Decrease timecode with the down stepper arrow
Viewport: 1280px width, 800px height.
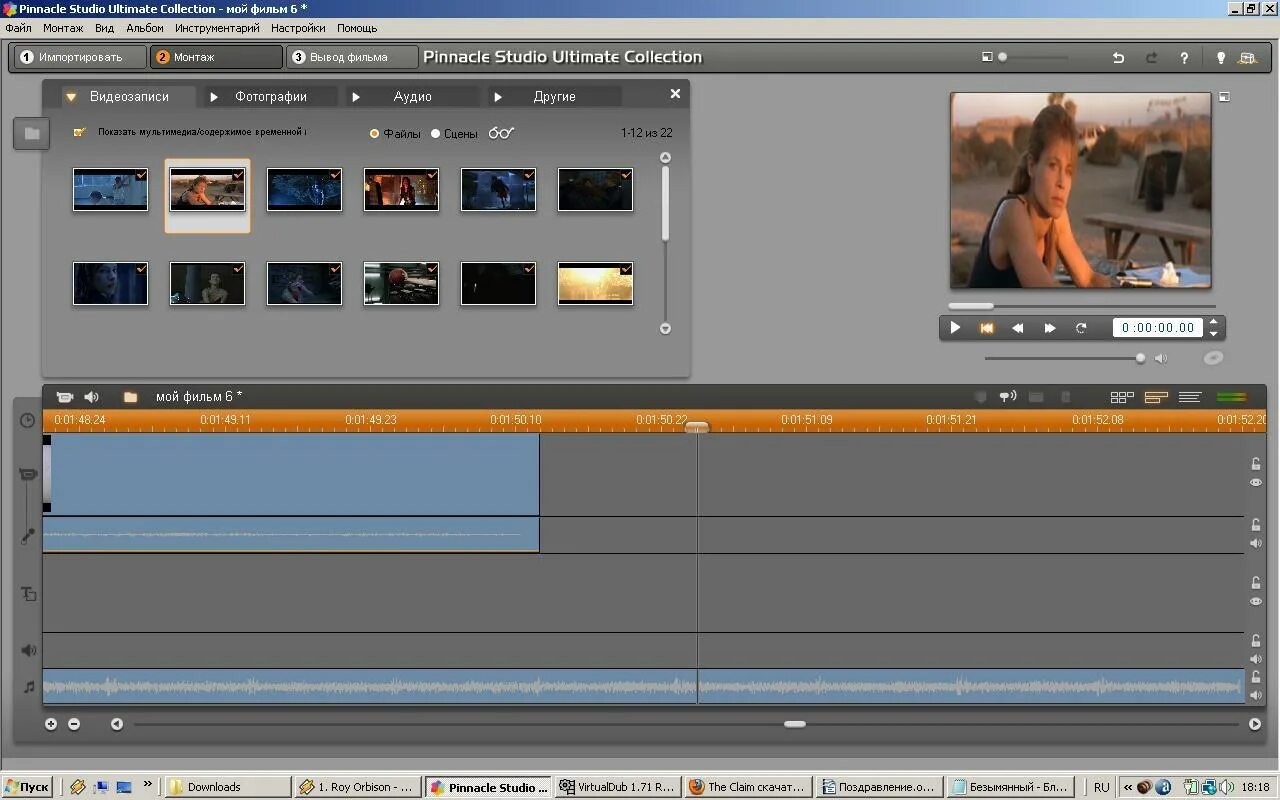(x=1214, y=333)
